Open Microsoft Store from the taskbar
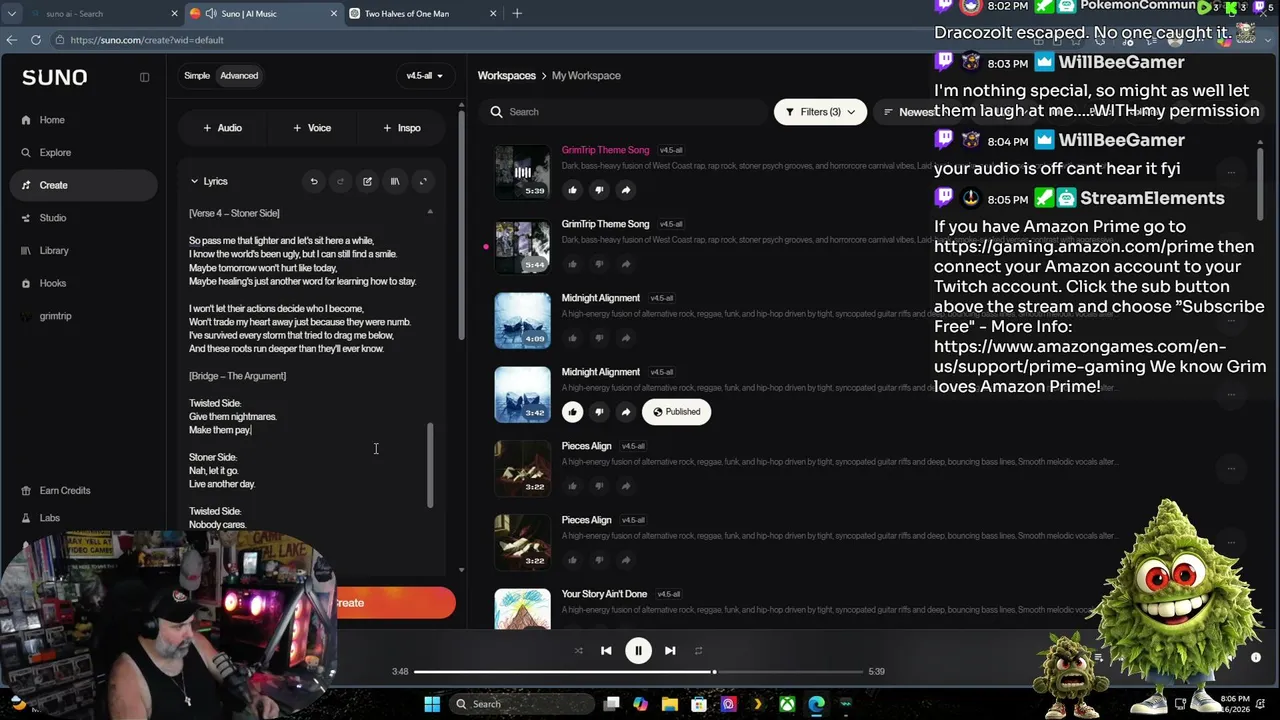Image resolution: width=1280 pixels, height=720 pixels. [699, 704]
